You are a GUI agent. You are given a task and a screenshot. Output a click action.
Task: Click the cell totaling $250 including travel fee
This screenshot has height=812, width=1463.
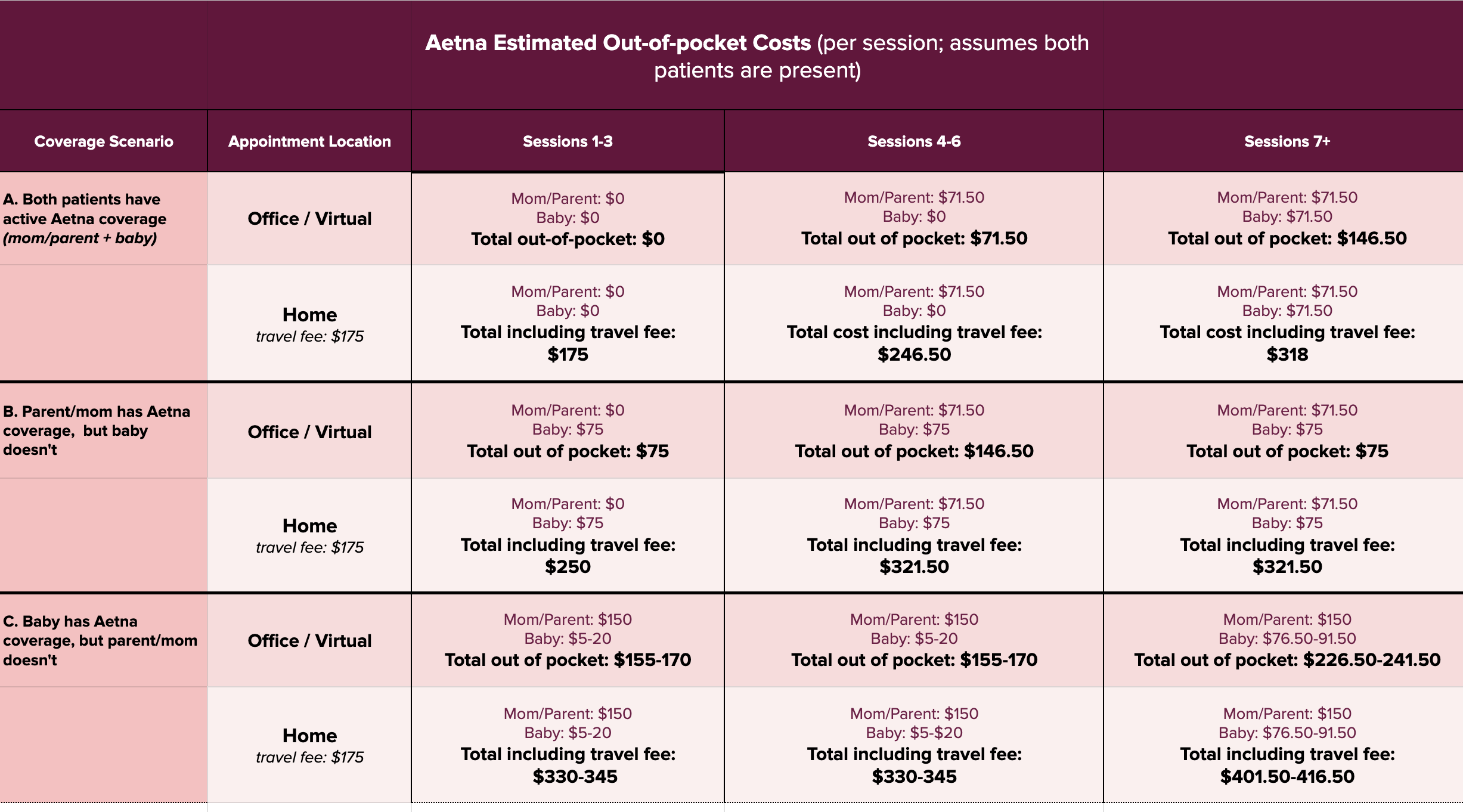tap(568, 535)
